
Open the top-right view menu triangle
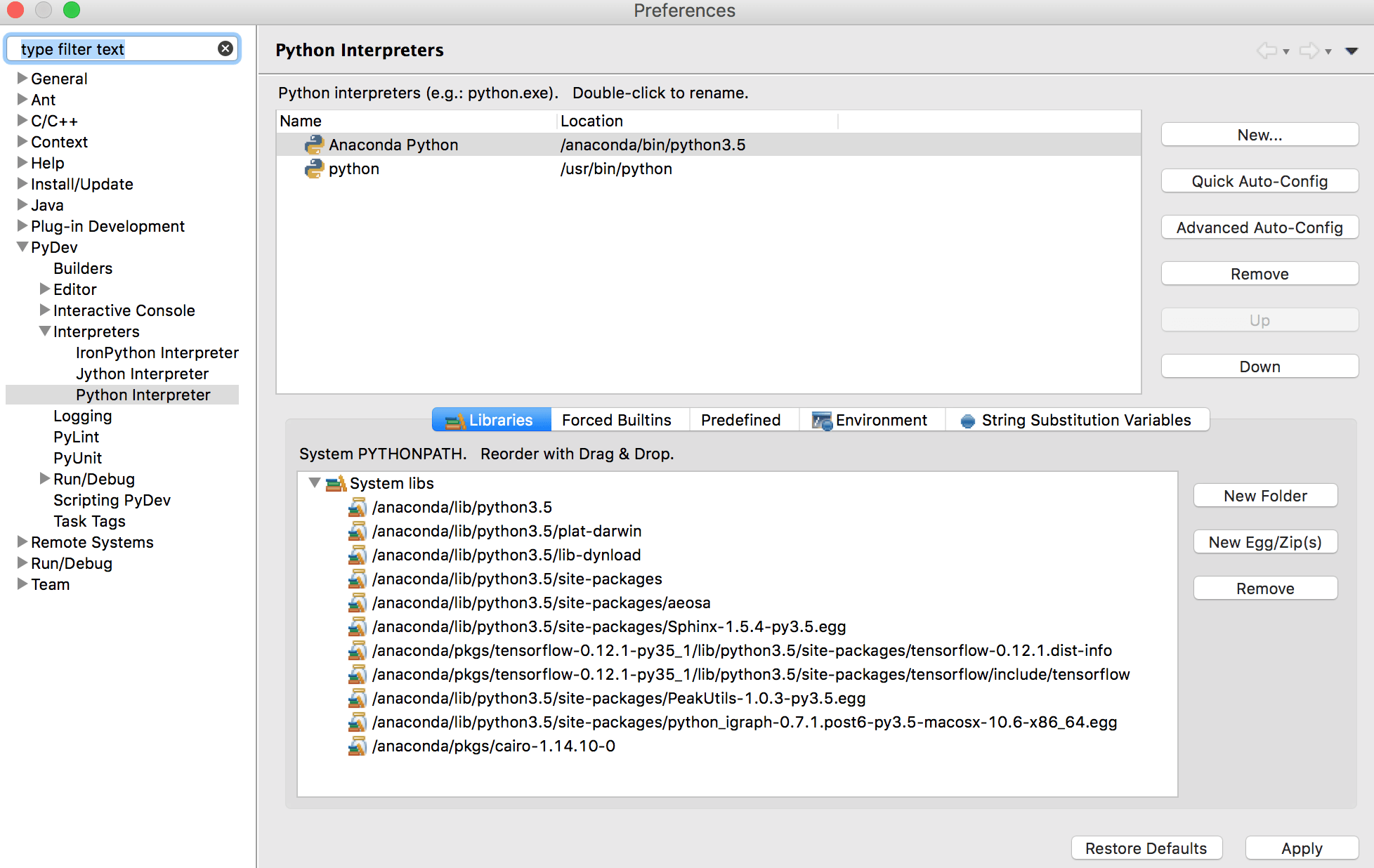click(x=1352, y=51)
